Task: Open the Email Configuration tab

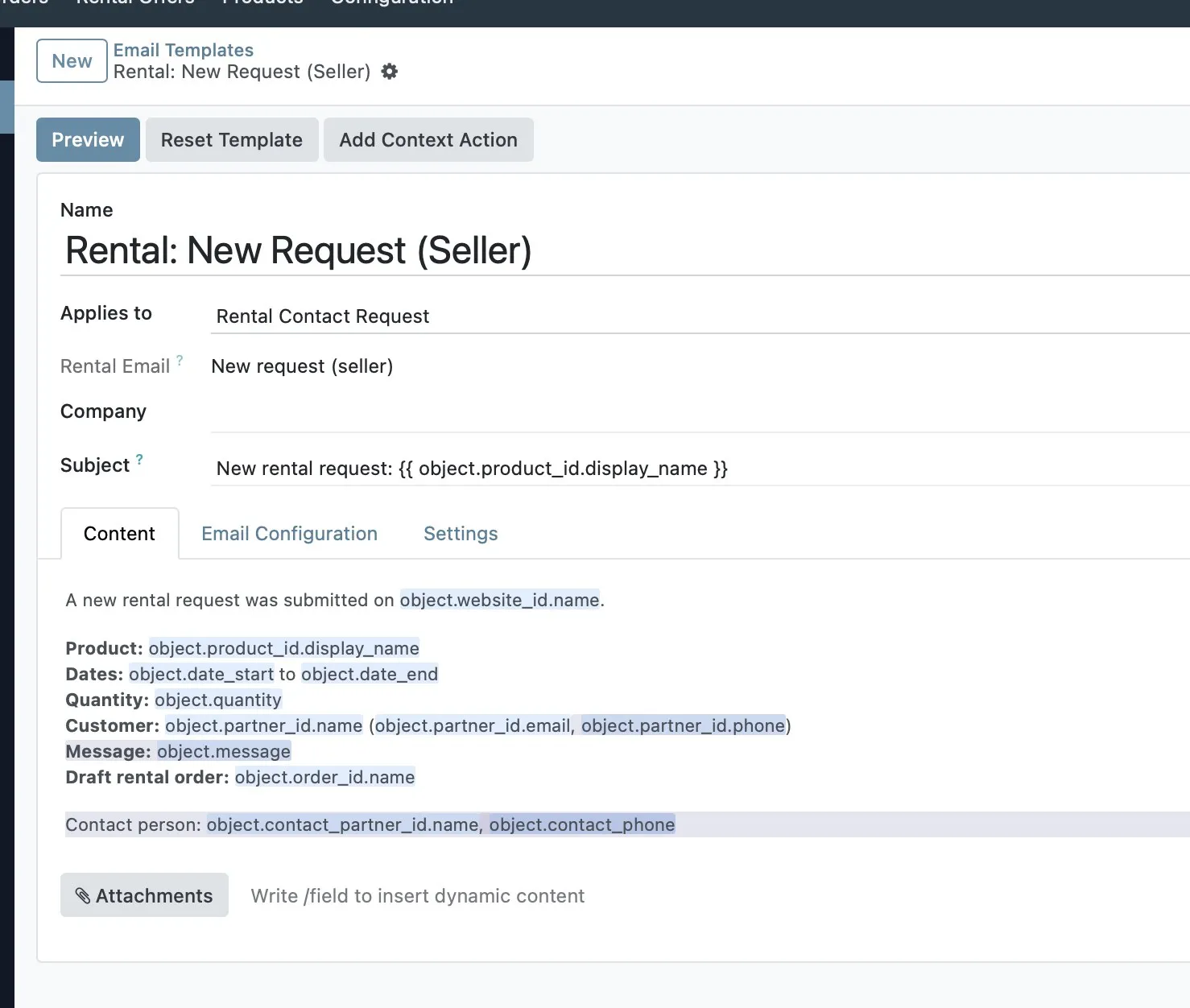Action: click(x=289, y=534)
